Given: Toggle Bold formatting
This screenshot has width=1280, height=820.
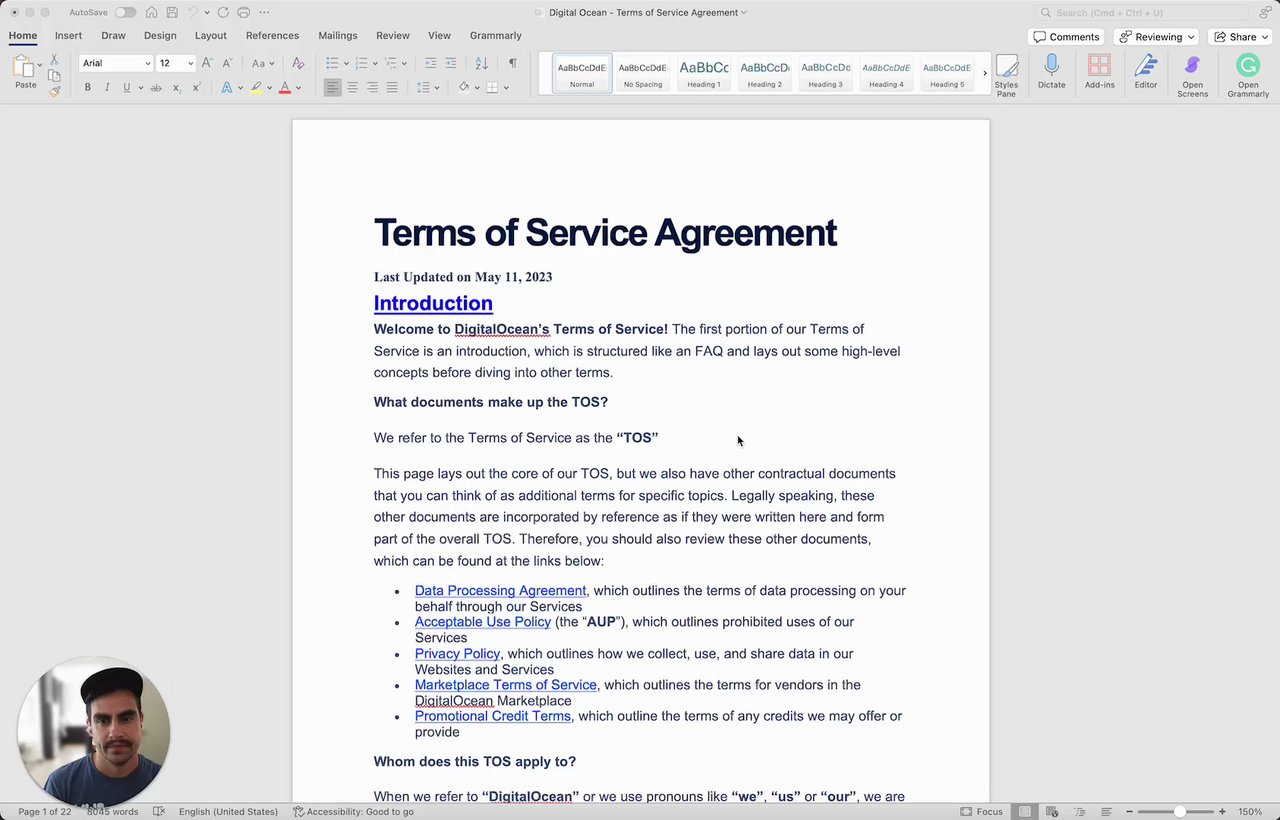Looking at the screenshot, I should (x=88, y=88).
